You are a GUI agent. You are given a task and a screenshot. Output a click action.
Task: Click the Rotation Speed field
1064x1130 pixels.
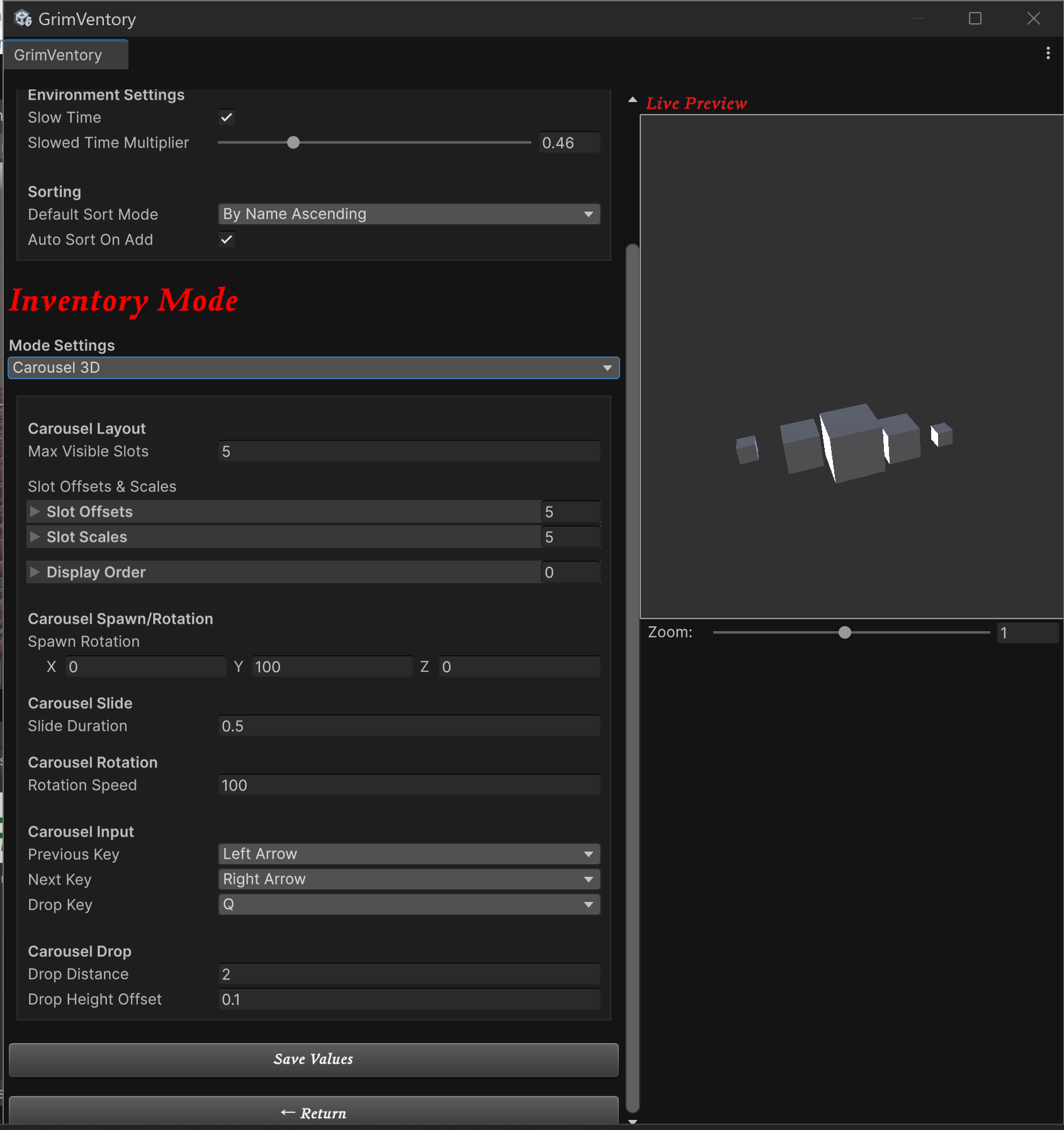click(x=409, y=785)
